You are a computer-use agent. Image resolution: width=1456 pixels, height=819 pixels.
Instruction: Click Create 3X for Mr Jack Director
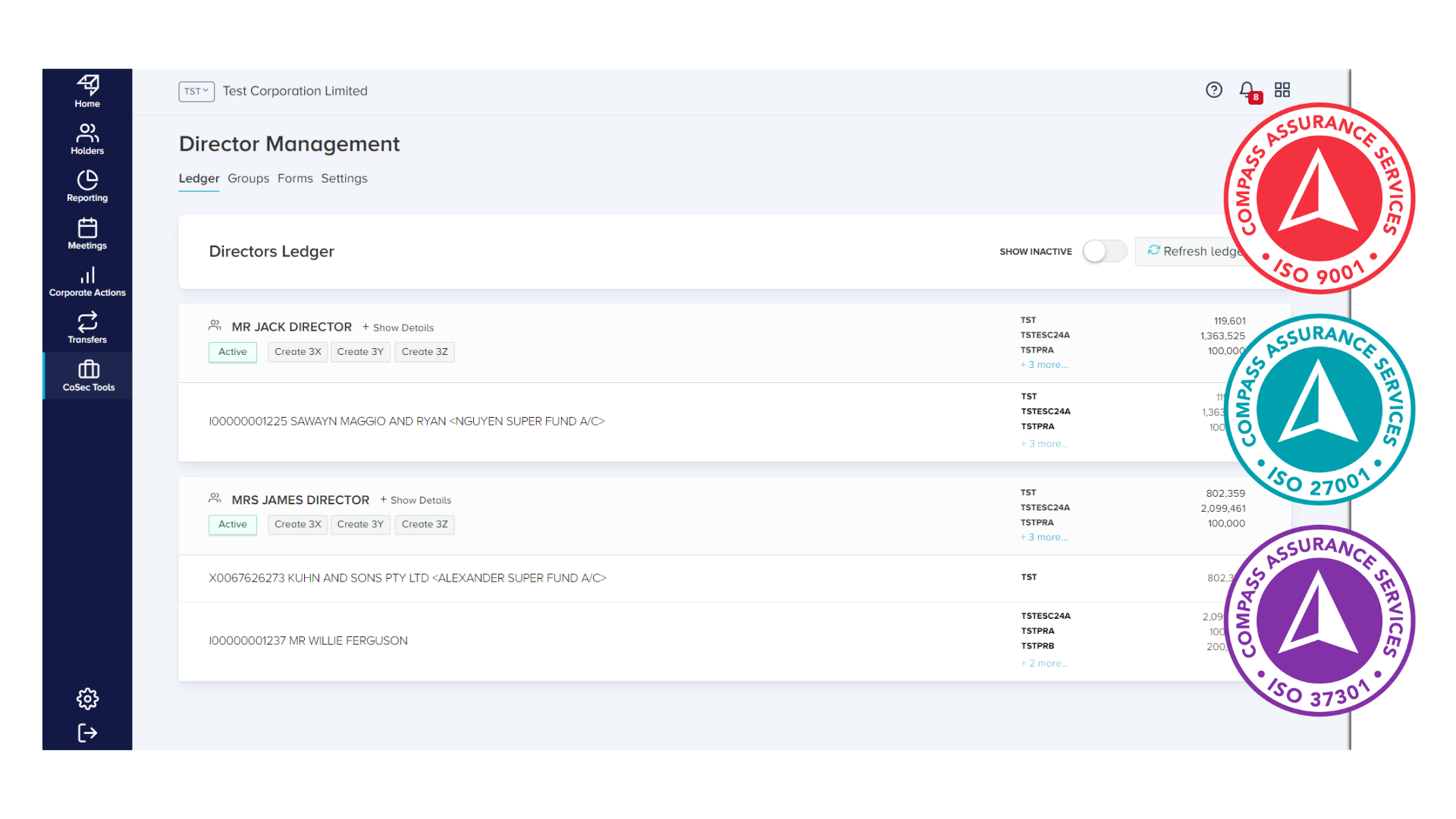[297, 352]
